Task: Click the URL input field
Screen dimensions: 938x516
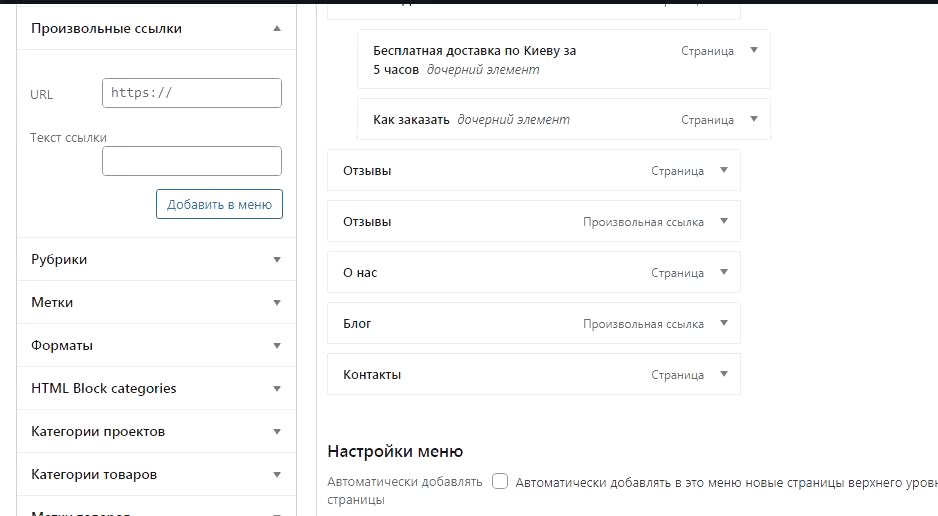Action: pyautogui.click(x=192, y=93)
